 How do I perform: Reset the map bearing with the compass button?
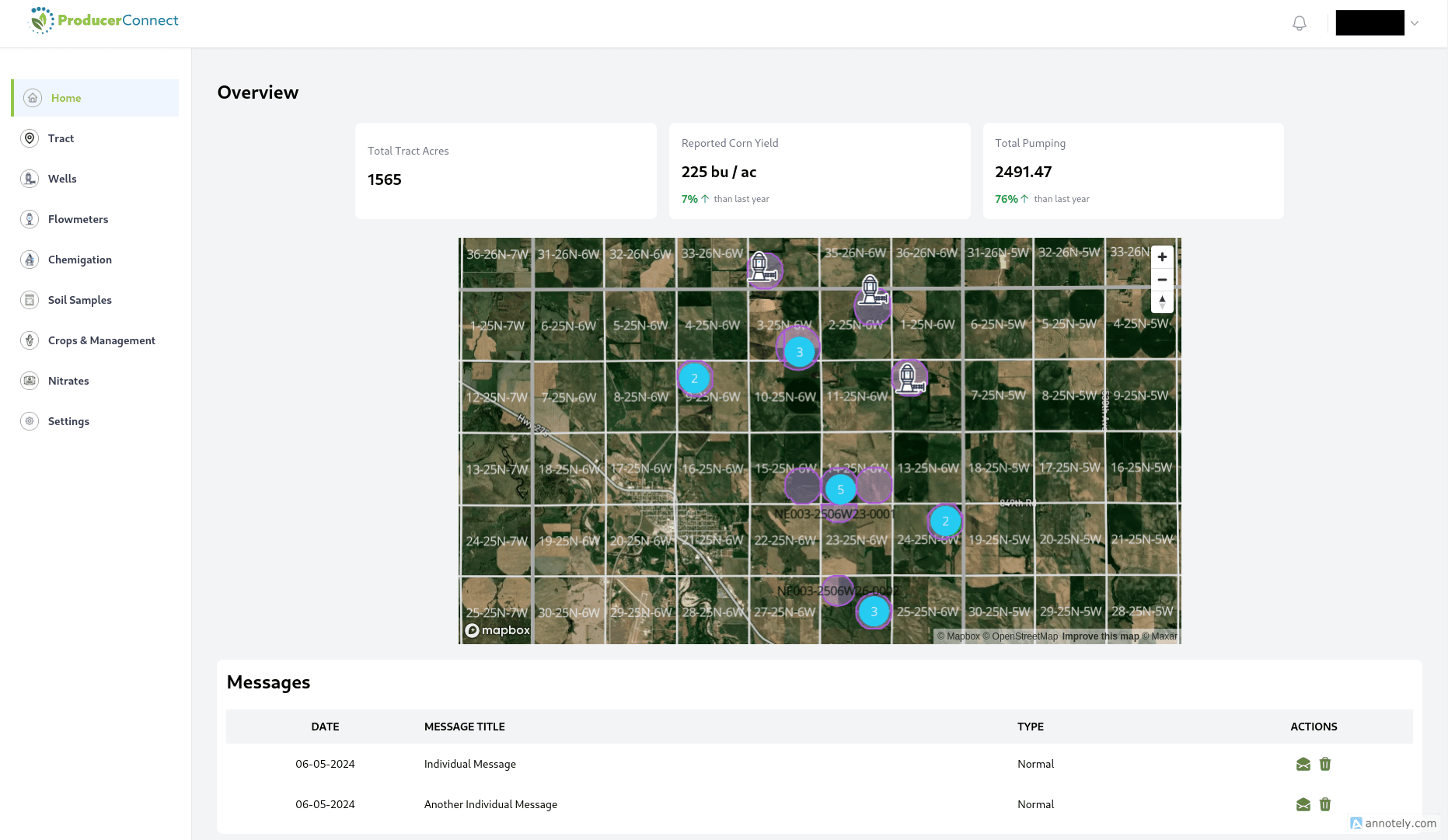1162,301
